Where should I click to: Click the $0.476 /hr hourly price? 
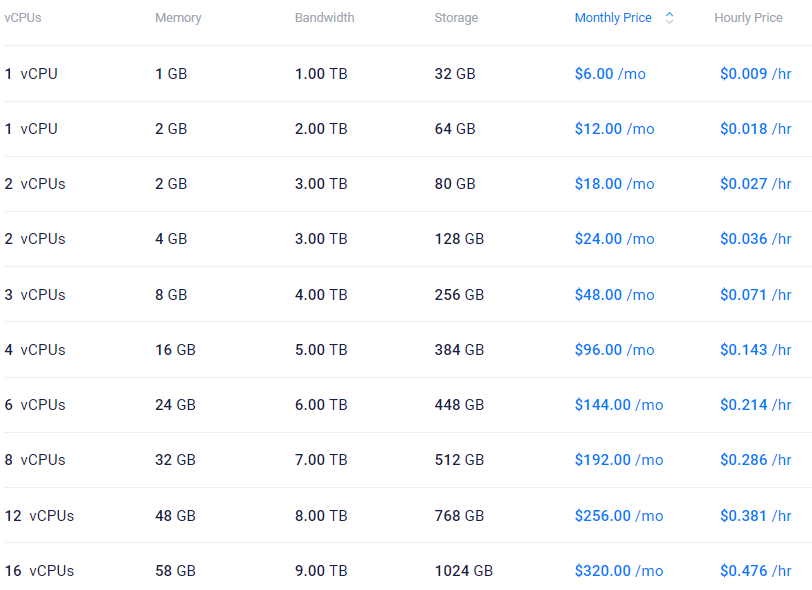(755, 571)
